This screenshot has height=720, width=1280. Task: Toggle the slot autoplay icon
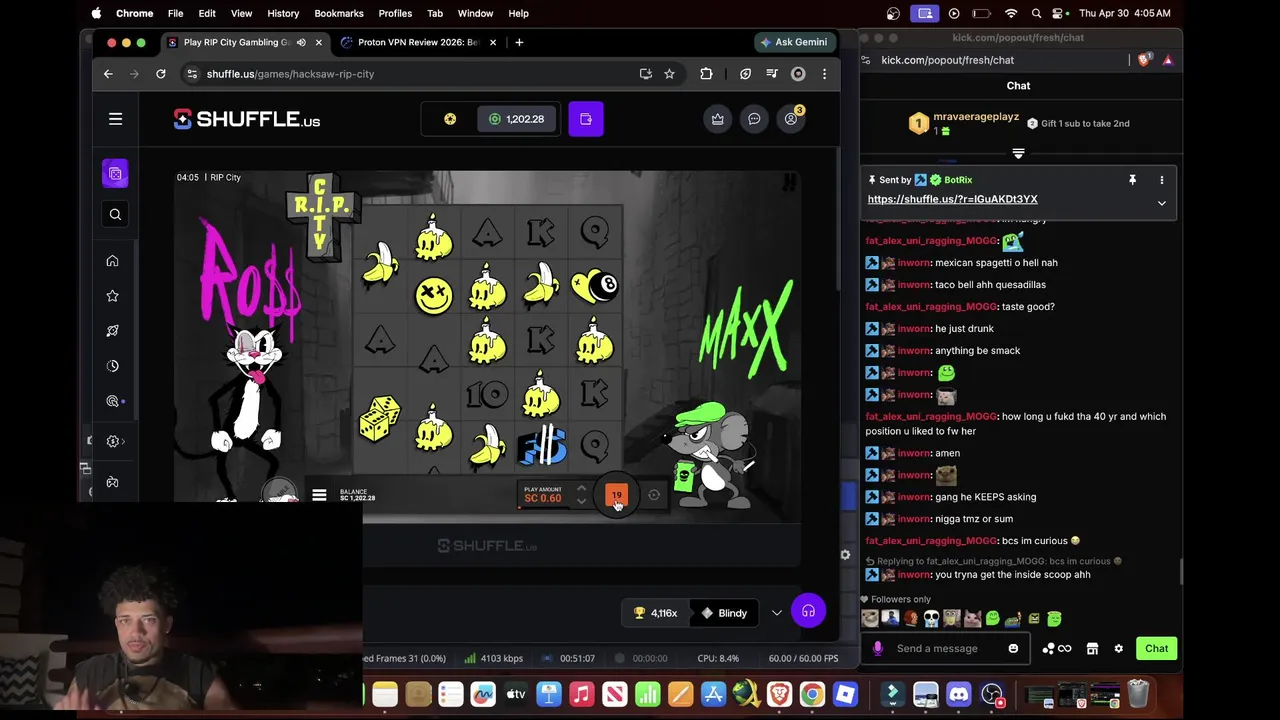pyautogui.click(x=654, y=495)
